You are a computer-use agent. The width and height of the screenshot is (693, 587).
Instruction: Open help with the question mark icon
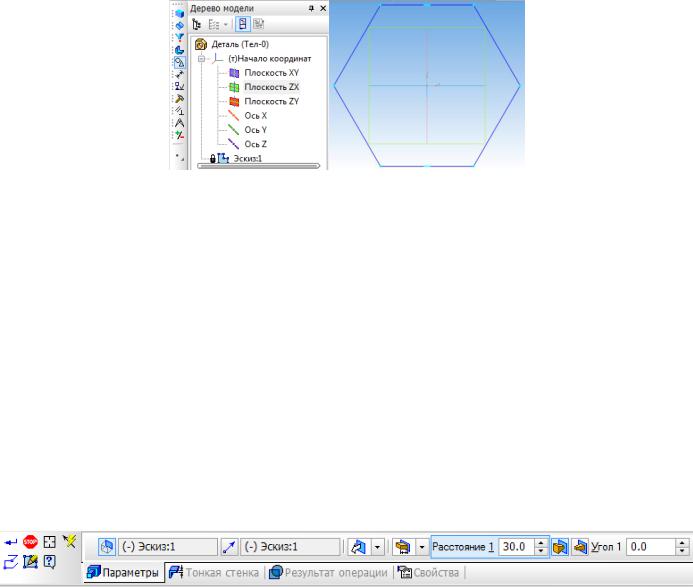tap(50, 562)
